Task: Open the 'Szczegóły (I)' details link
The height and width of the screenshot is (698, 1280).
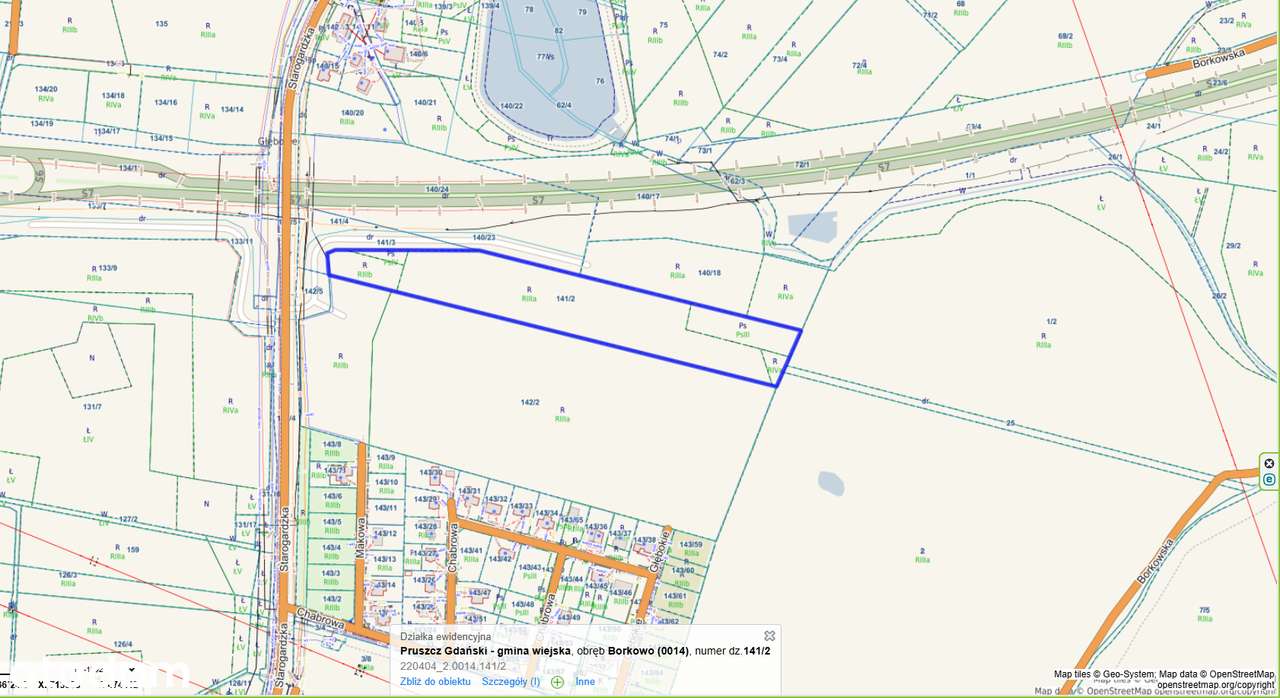Action: 511,682
